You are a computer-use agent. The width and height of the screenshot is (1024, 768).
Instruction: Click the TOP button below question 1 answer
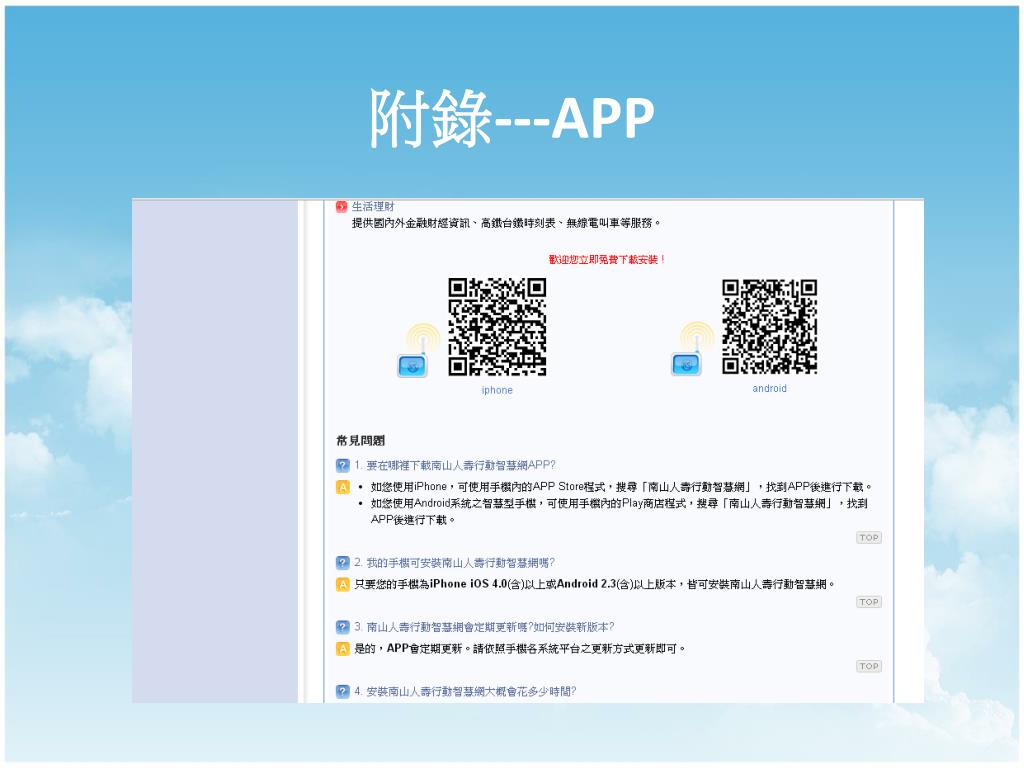pyautogui.click(x=869, y=537)
